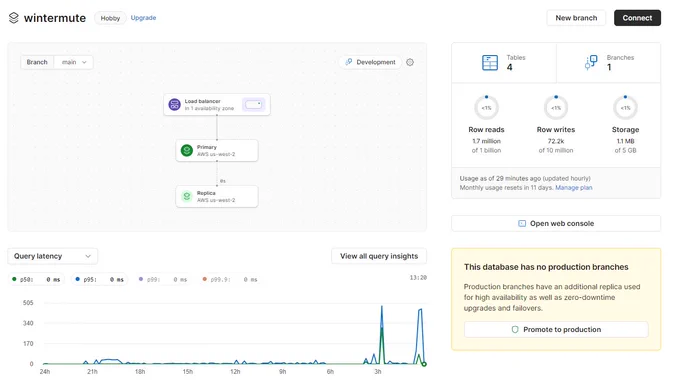Select the Replica AWS us-west-2 node card

point(217,196)
